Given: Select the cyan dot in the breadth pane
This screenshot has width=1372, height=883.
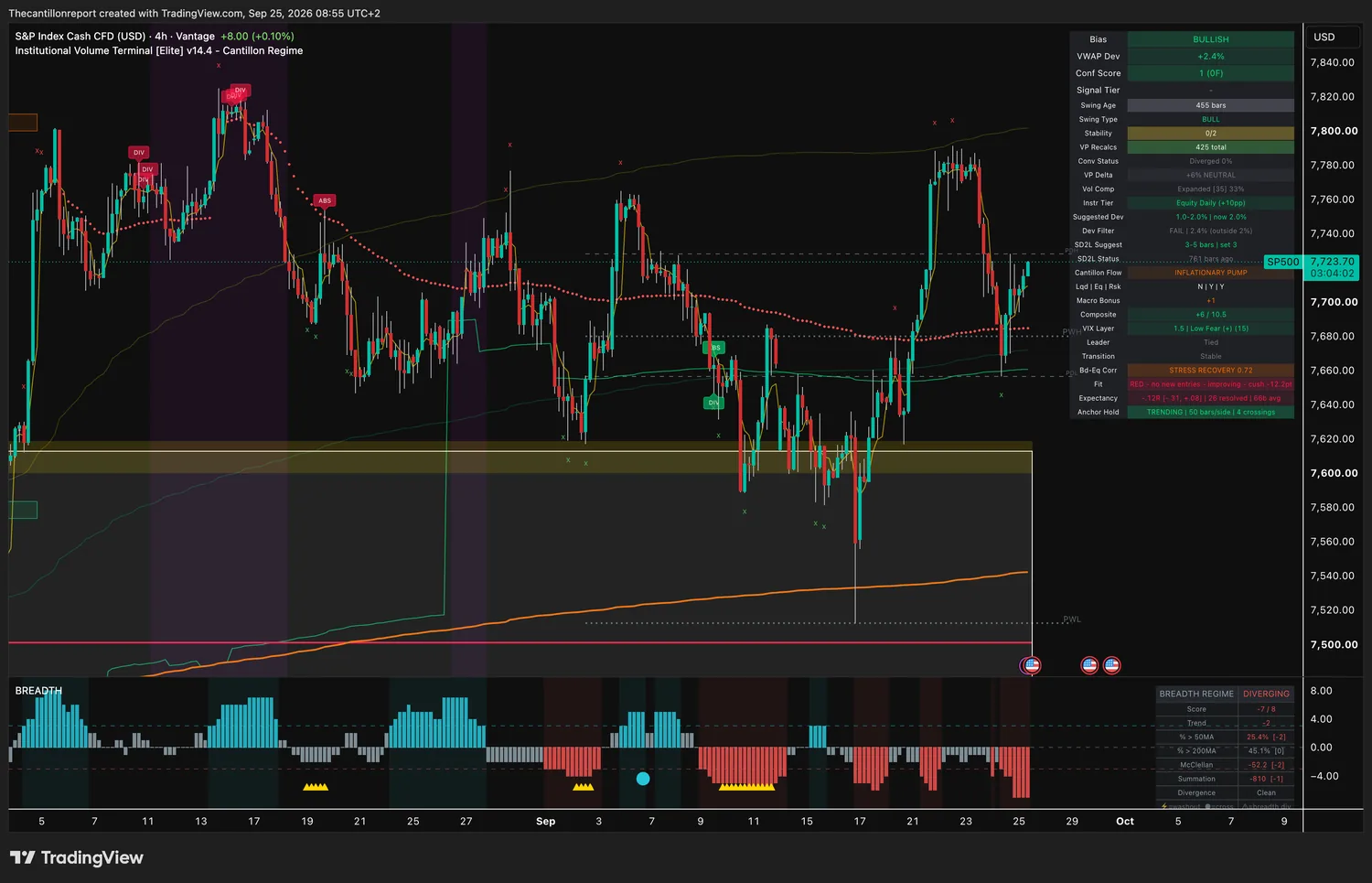Looking at the screenshot, I should pyautogui.click(x=643, y=779).
